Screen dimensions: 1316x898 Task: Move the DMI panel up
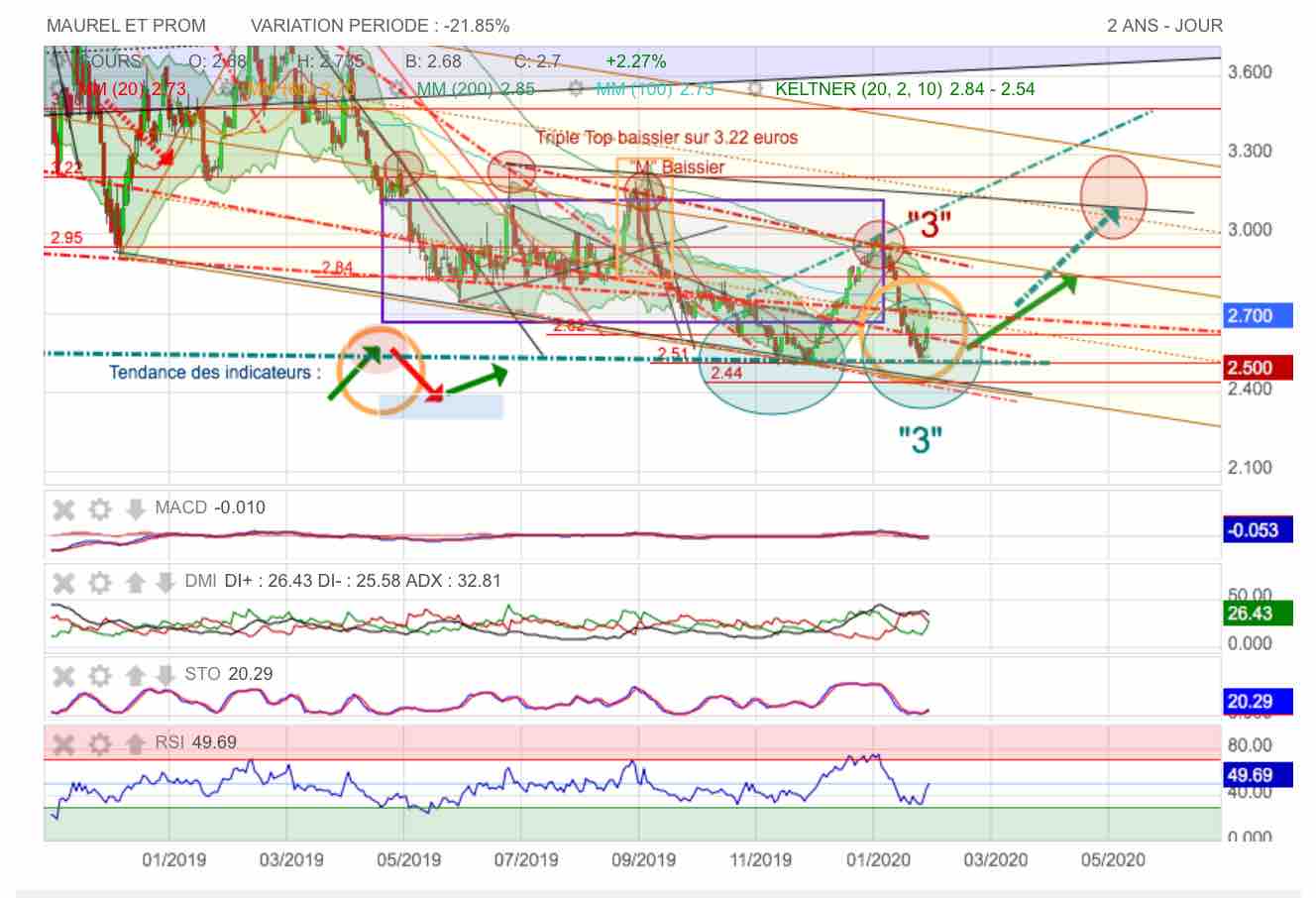click(x=135, y=583)
